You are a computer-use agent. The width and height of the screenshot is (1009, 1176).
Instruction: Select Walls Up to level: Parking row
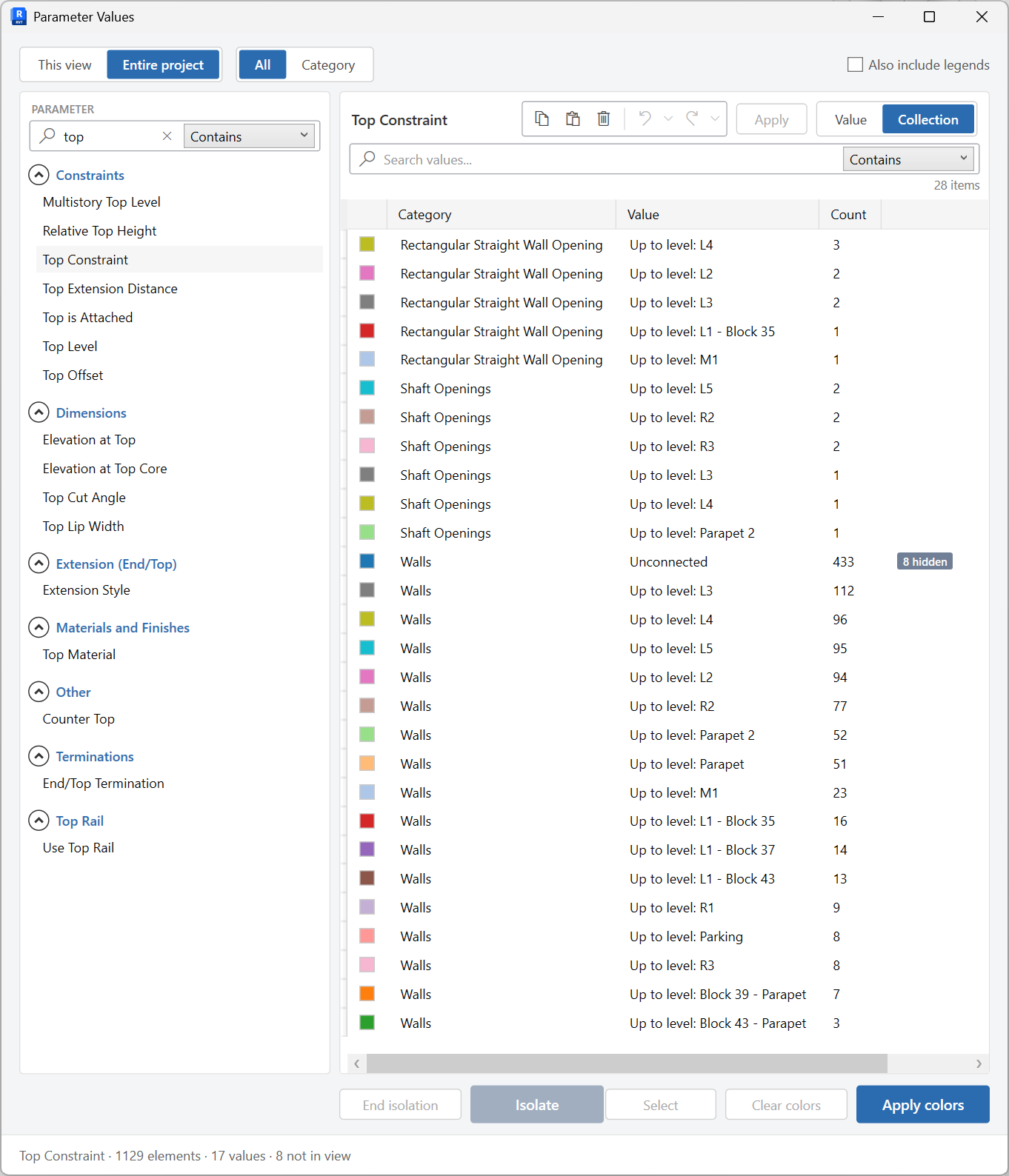coord(667,936)
